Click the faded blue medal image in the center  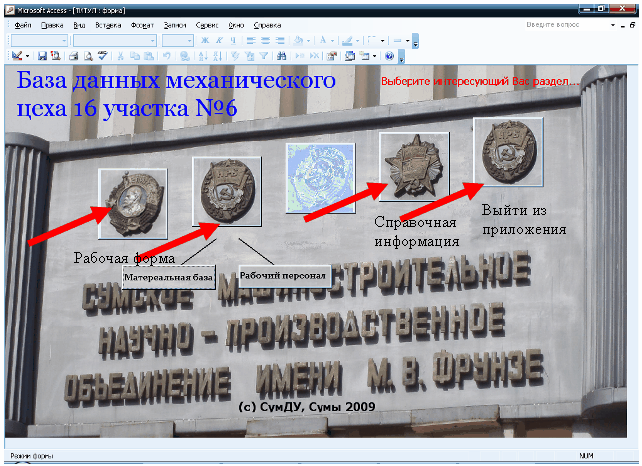[320, 178]
